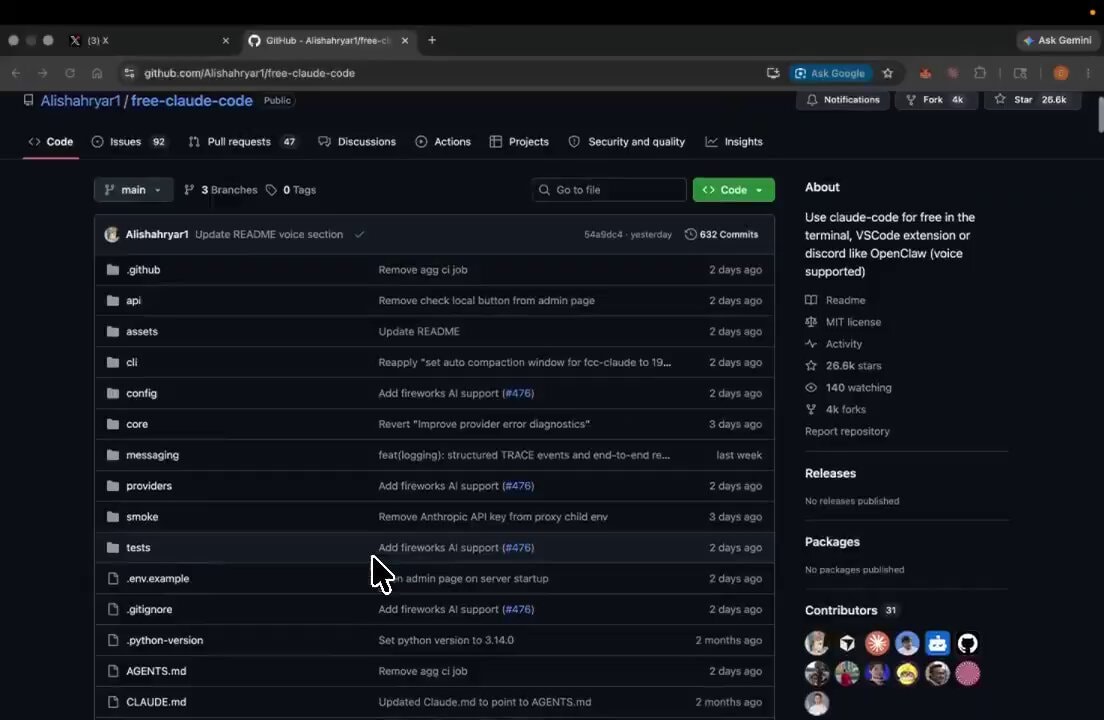The height and width of the screenshot is (720, 1104).
Task: Open commit hash 54a9dc4
Action: [x=603, y=234]
